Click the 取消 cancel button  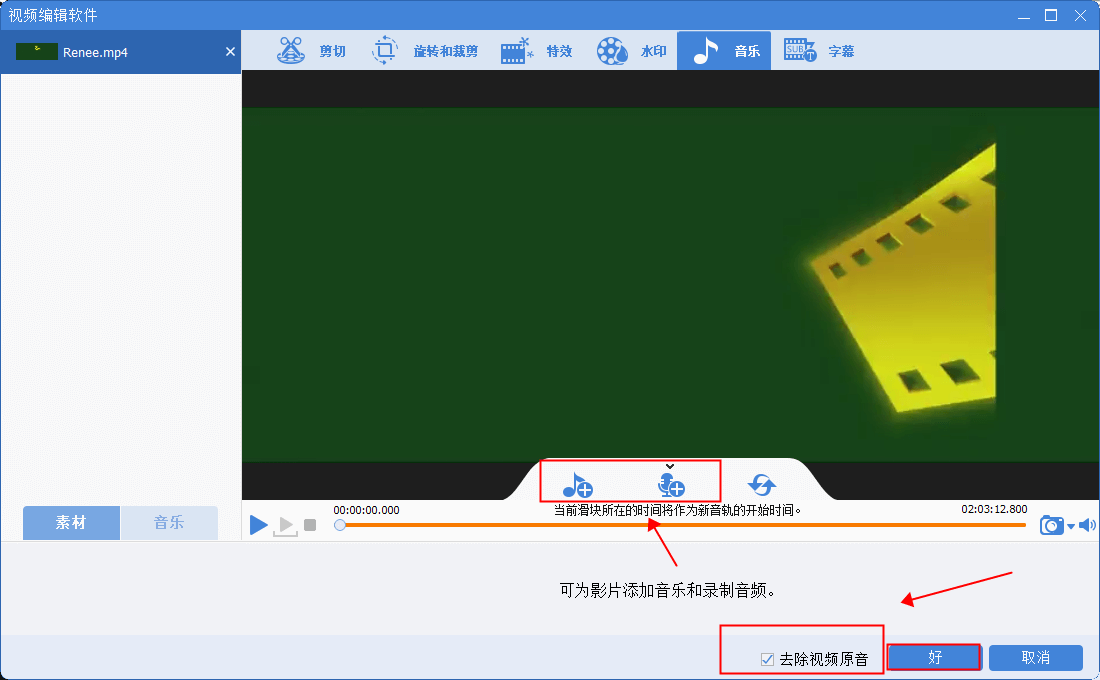point(1035,658)
